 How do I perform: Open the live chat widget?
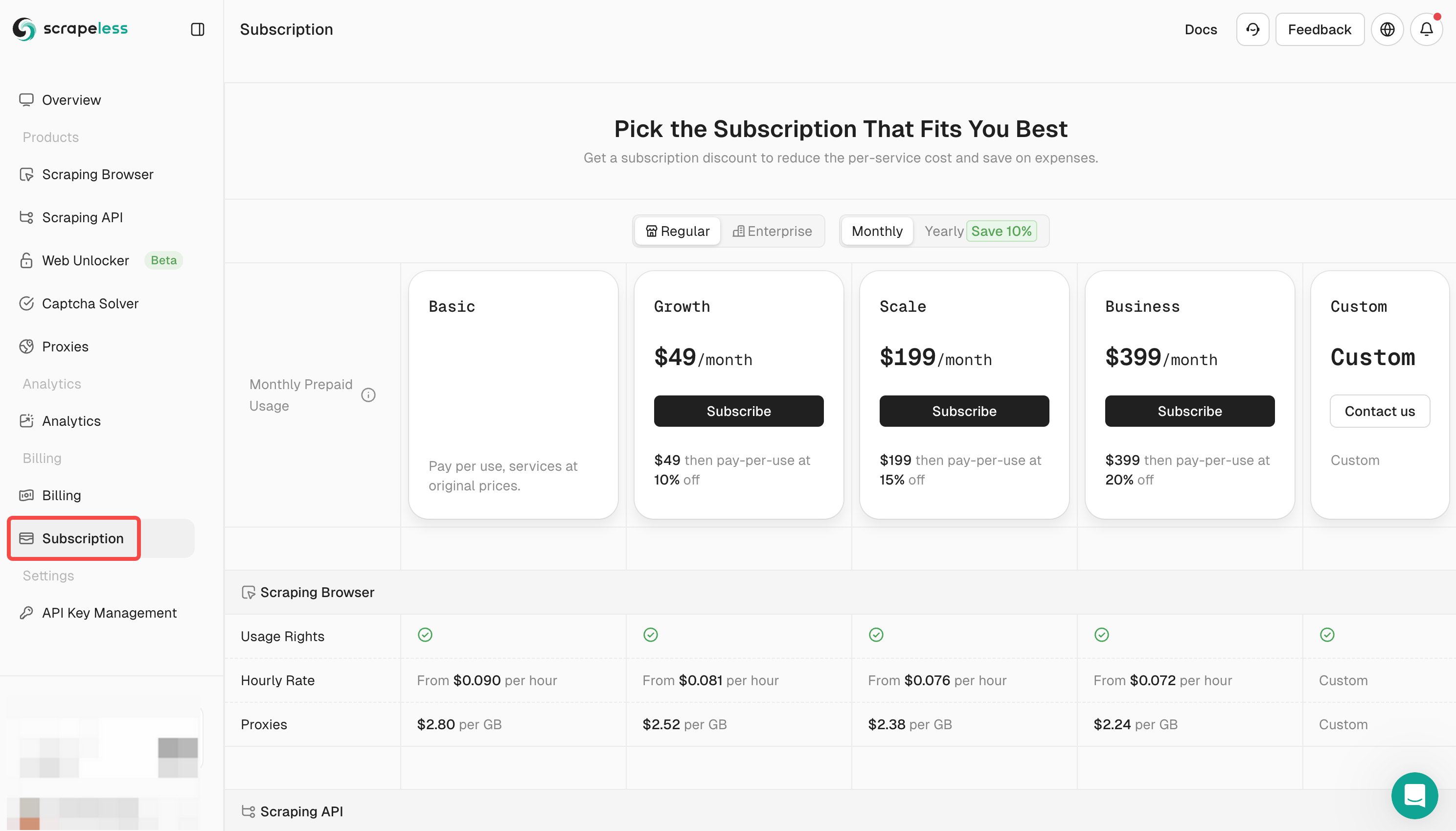tap(1414, 795)
